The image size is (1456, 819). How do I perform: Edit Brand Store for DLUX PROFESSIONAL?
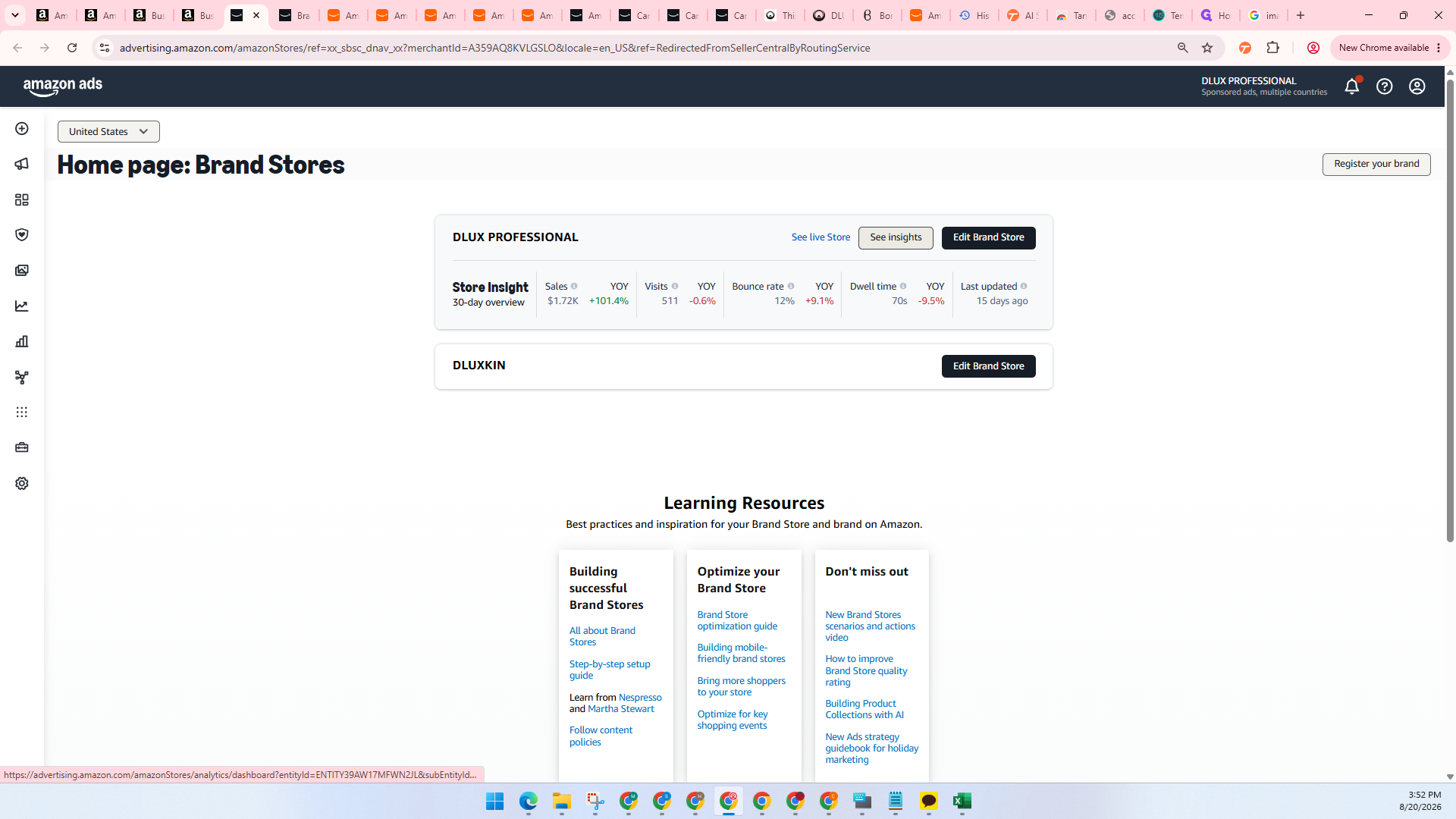click(x=988, y=238)
